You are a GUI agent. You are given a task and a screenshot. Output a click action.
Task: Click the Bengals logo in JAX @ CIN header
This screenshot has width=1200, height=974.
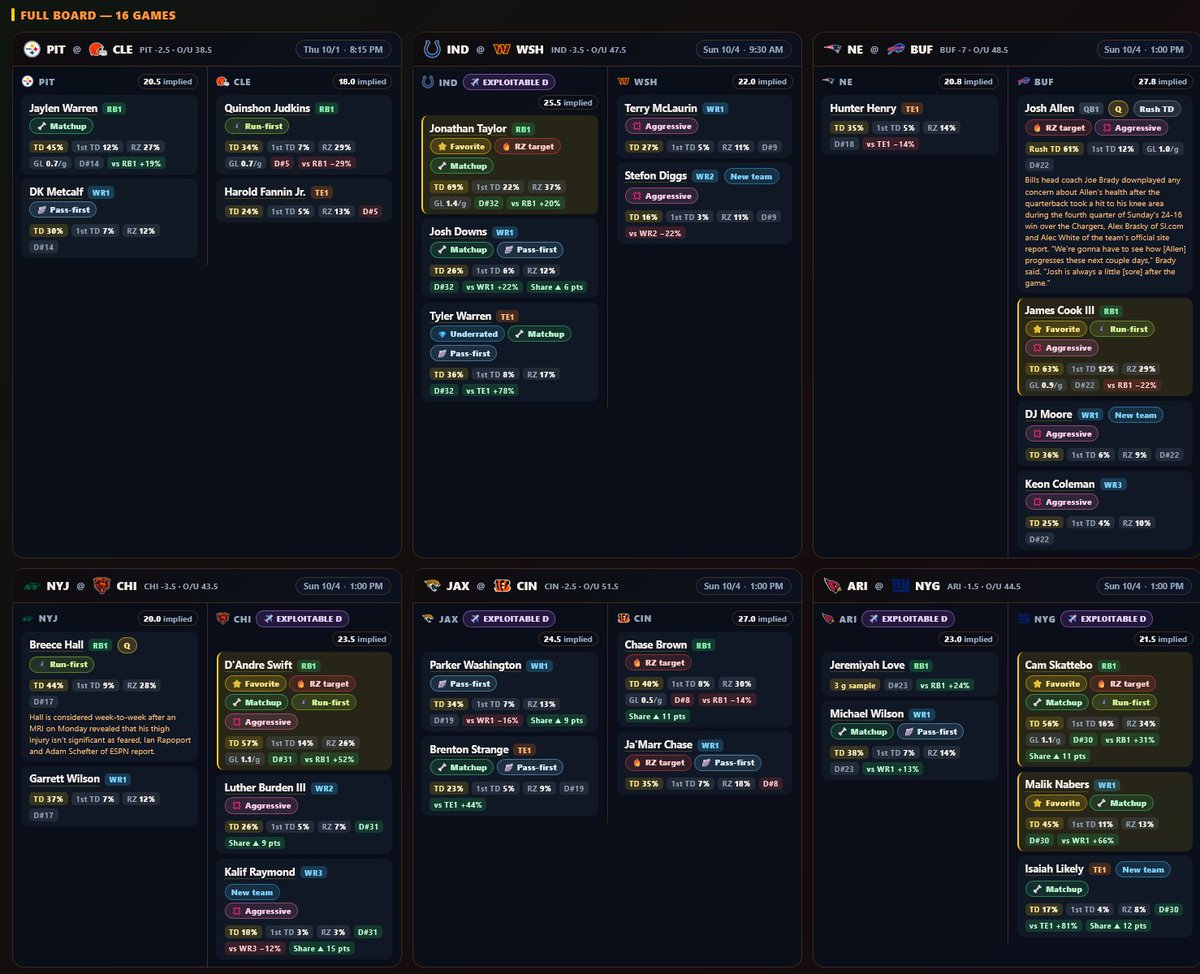coord(500,586)
